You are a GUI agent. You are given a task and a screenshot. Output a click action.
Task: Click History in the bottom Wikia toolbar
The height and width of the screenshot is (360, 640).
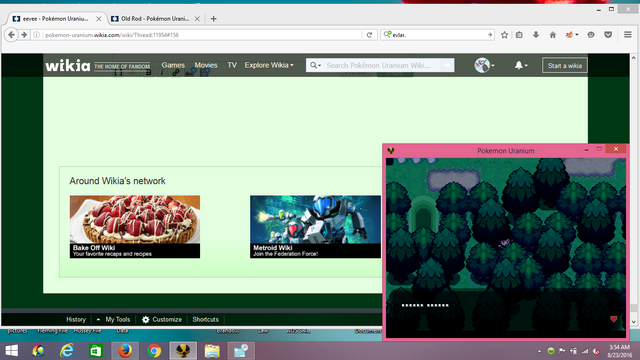(76, 320)
